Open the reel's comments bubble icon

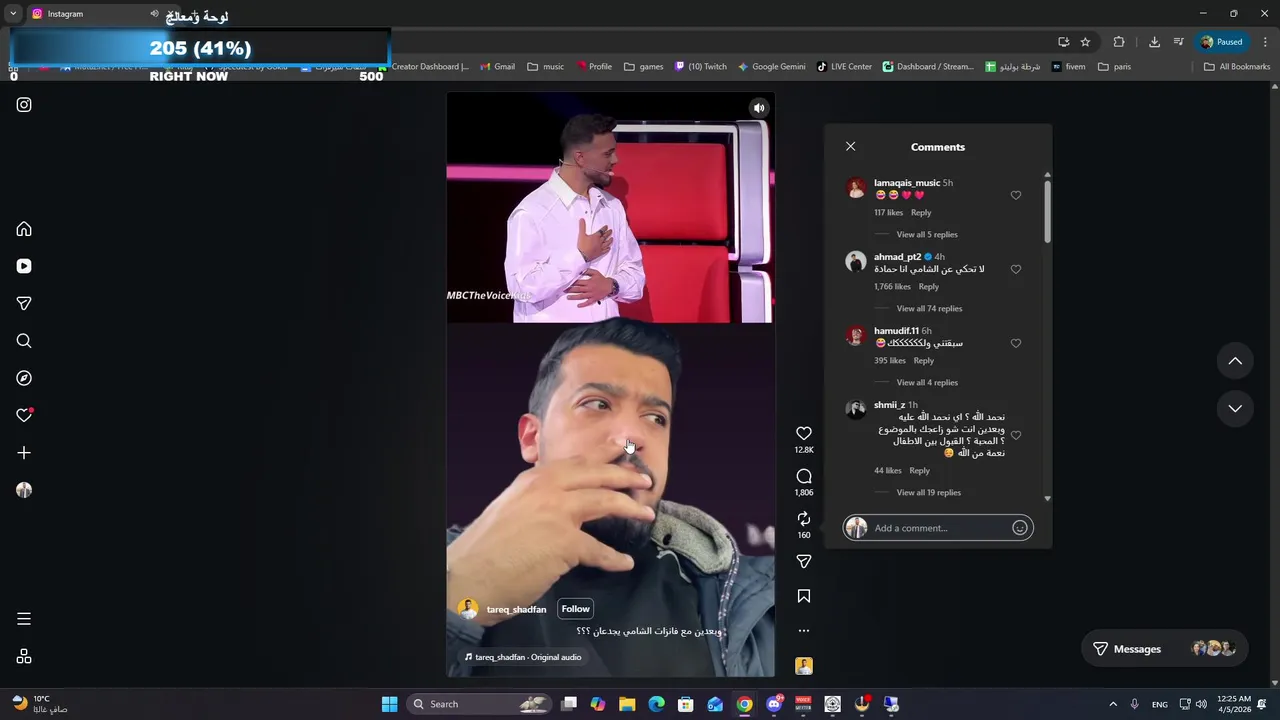(804, 476)
